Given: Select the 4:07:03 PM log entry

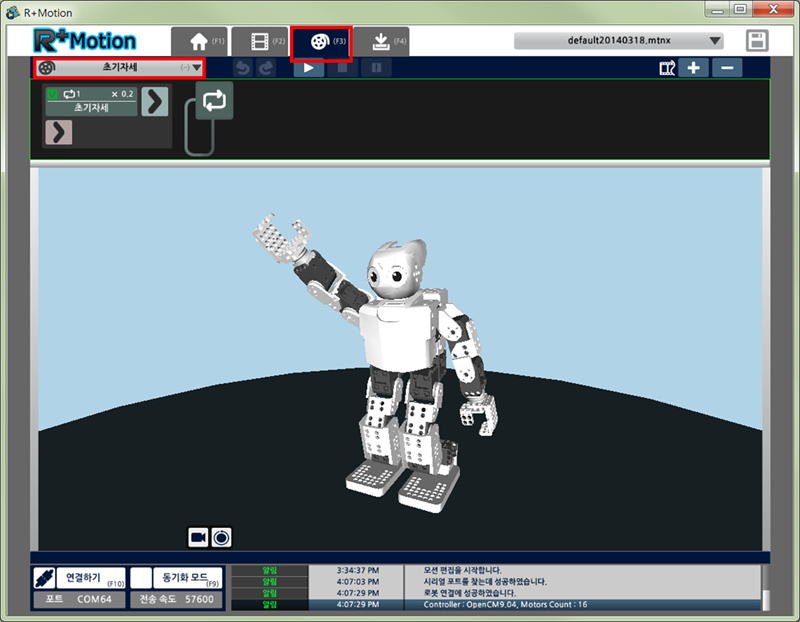Looking at the screenshot, I should pyautogui.click(x=496, y=582).
